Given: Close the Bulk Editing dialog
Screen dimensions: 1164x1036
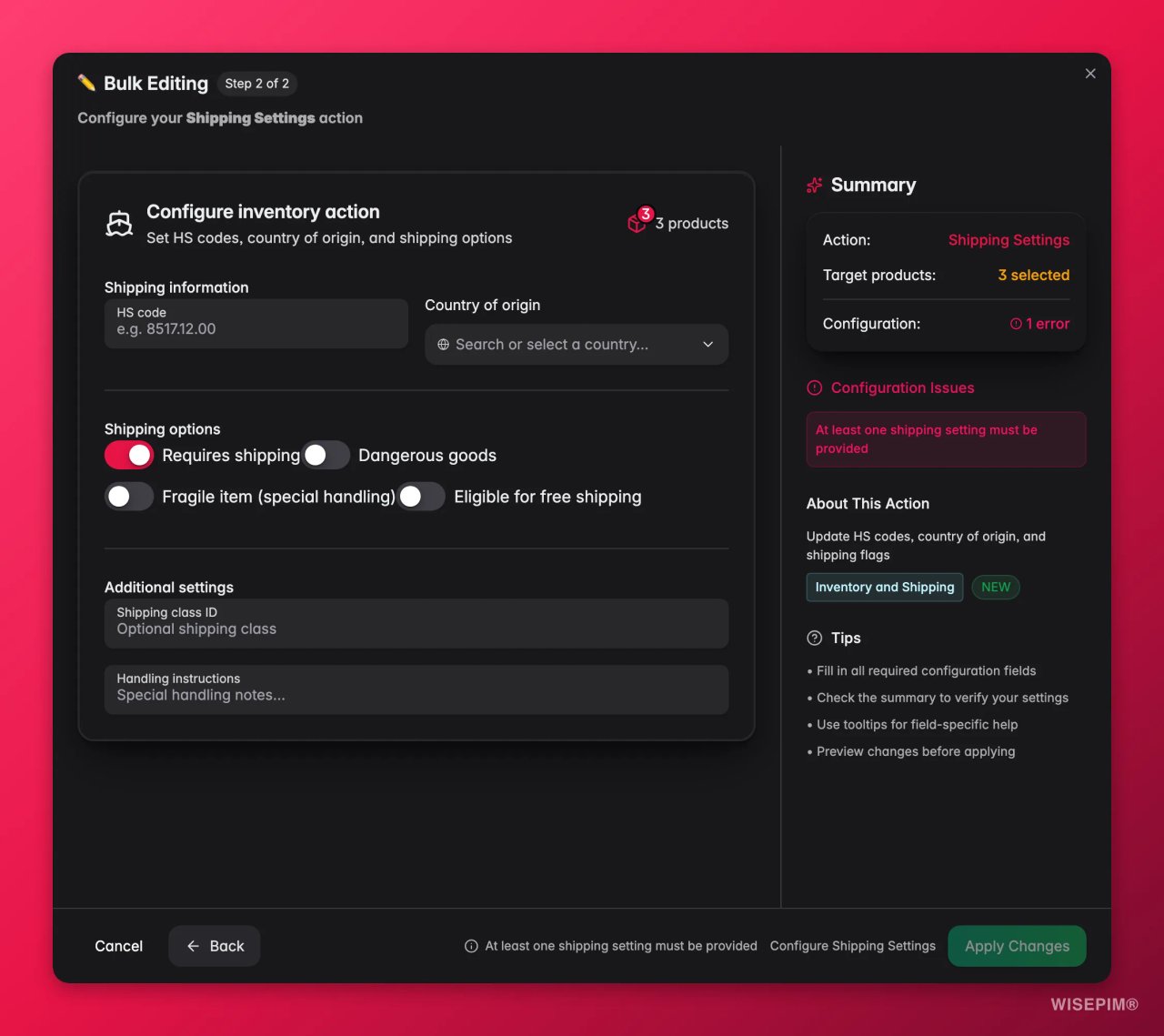Looking at the screenshot, I should [x=1090, y=74].
